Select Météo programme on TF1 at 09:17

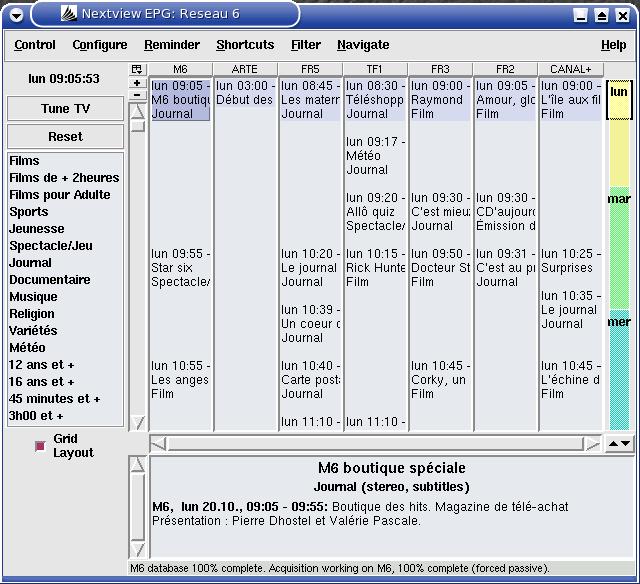375,156
